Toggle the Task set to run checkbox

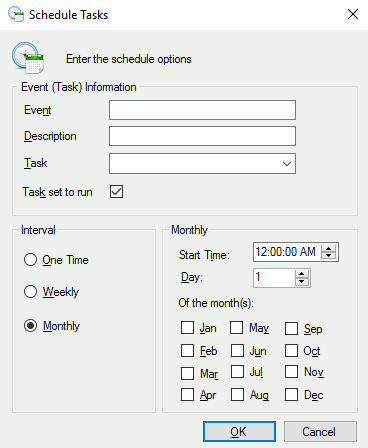tap(116, 192)
